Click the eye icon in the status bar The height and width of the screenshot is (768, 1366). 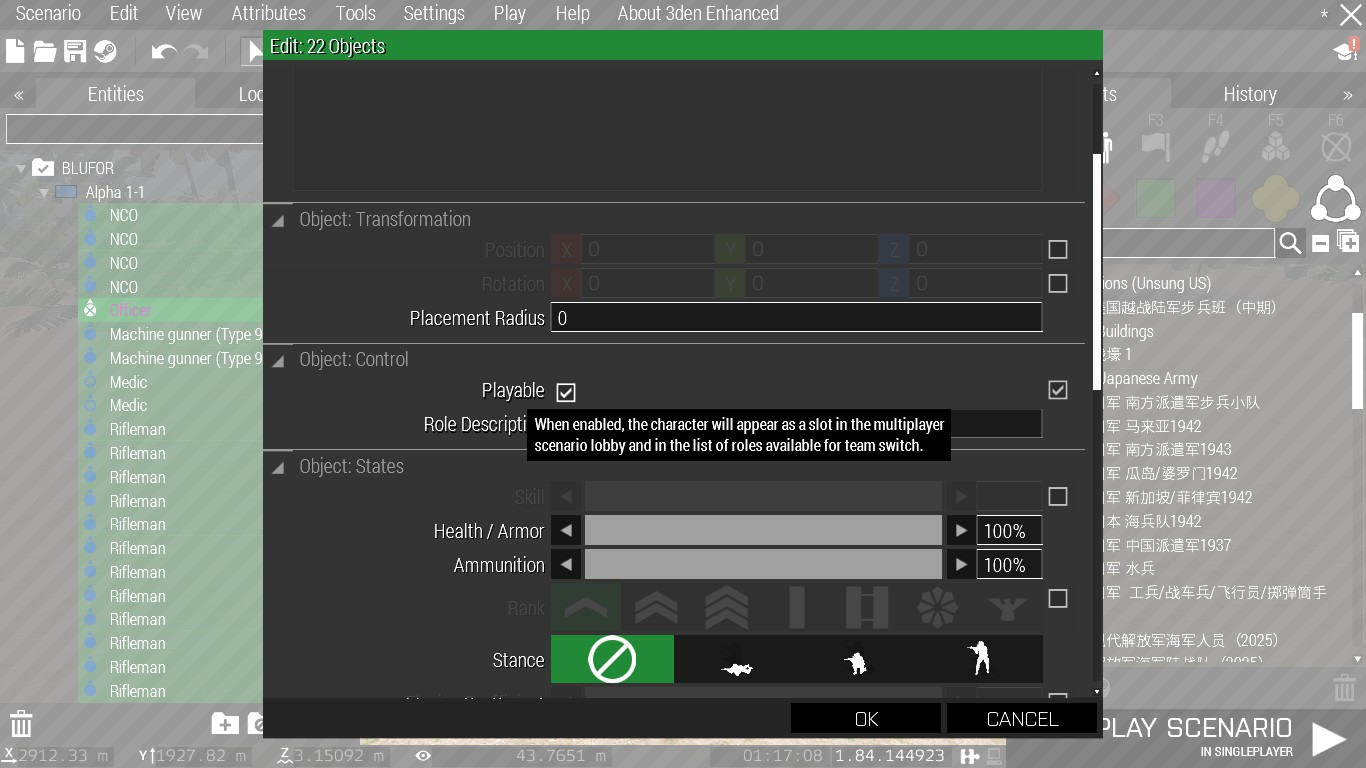pos(423,756)
